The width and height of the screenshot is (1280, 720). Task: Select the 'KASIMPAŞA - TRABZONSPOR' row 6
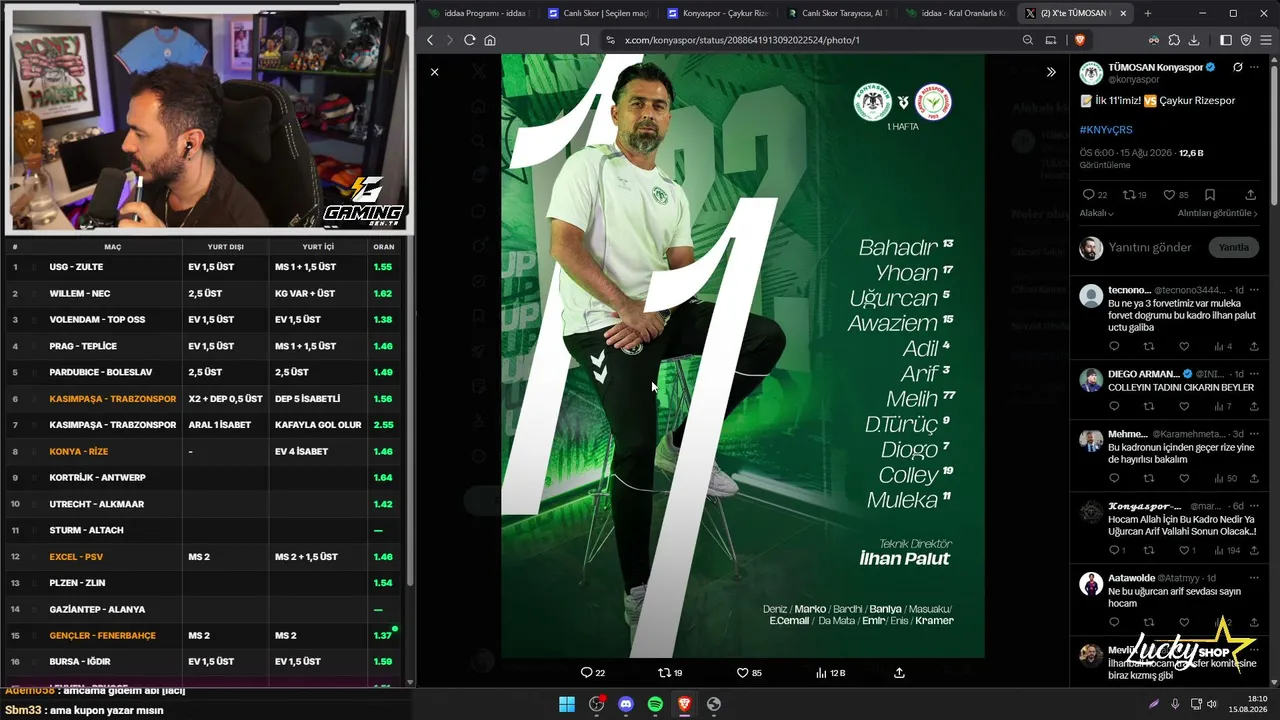pyautogui.click(x=204, y=399)
